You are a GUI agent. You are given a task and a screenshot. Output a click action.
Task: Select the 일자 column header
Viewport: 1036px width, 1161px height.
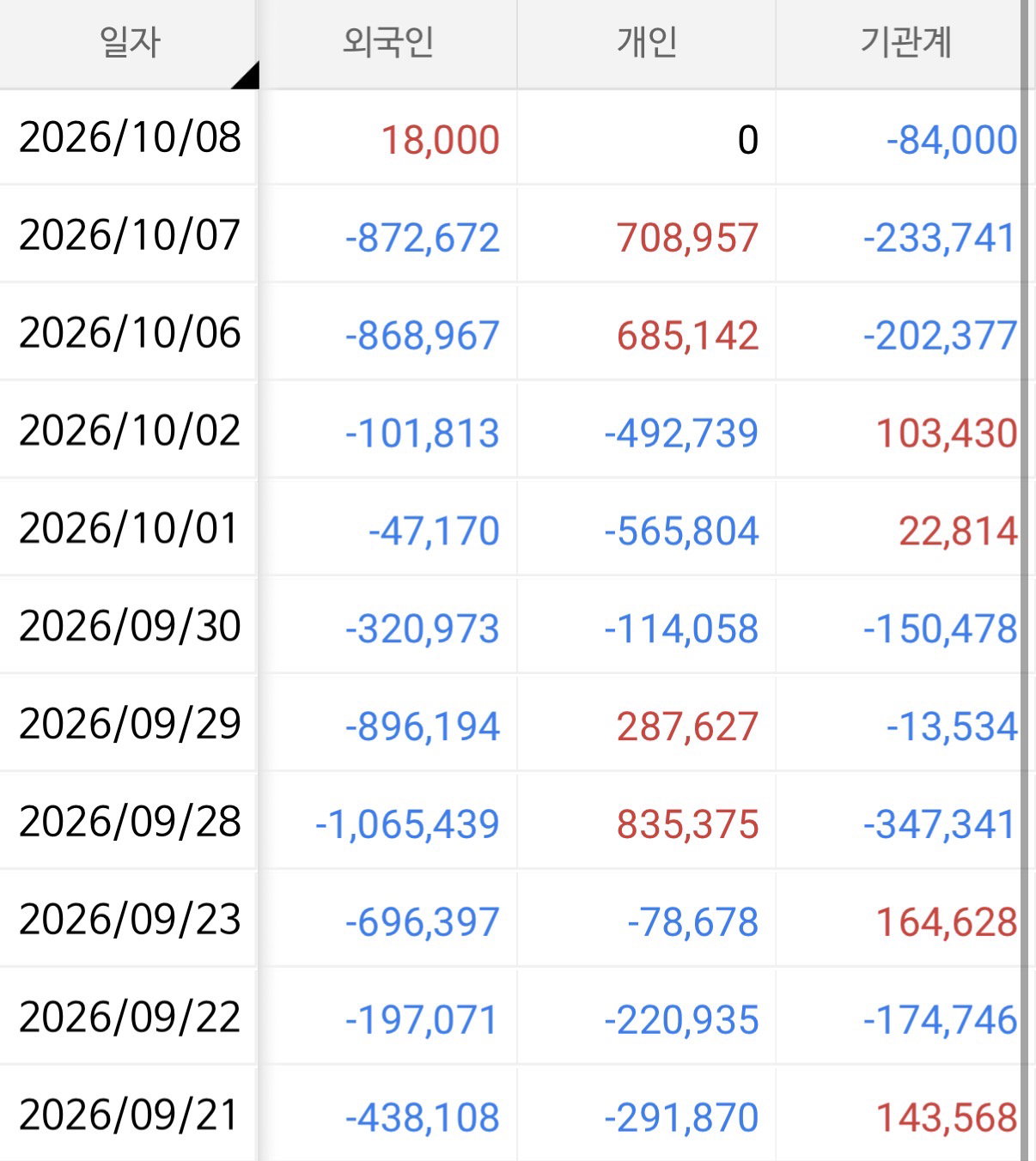(129, 43)
